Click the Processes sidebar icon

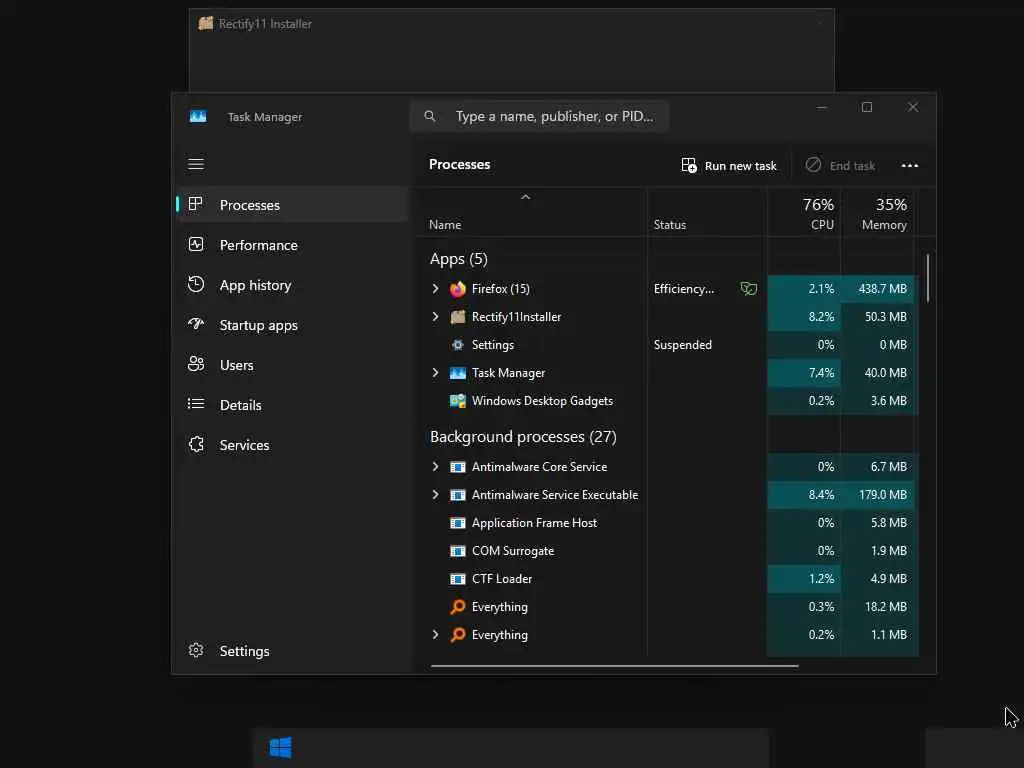pyautogui.click(x=195, y=204)
